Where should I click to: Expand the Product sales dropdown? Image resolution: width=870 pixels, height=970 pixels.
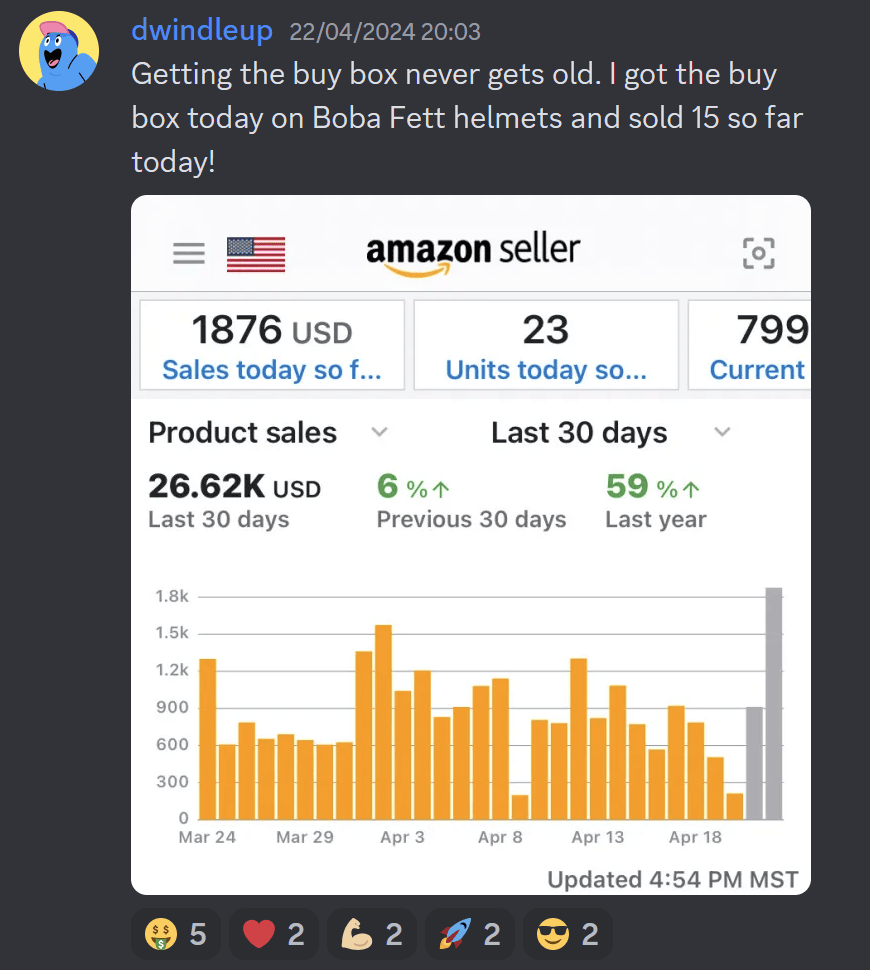(x=379, y=432)
